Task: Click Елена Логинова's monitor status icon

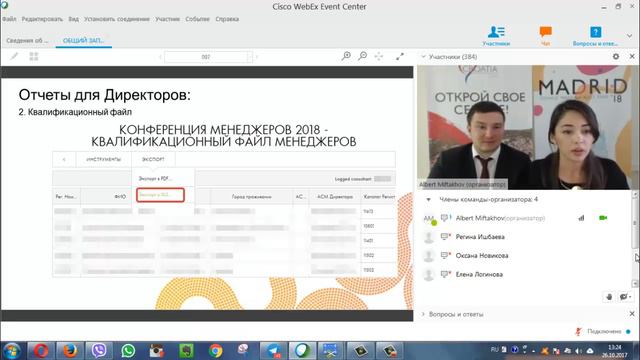Action: (x=445, y=274)
